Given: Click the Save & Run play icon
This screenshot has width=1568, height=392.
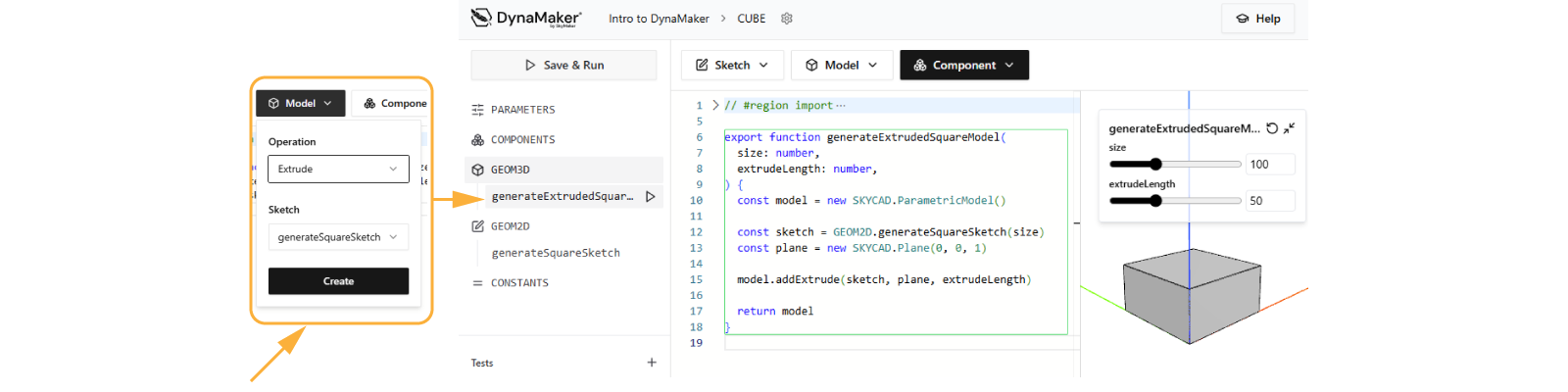Looking at the screenshot, I should tap(530, 65).
